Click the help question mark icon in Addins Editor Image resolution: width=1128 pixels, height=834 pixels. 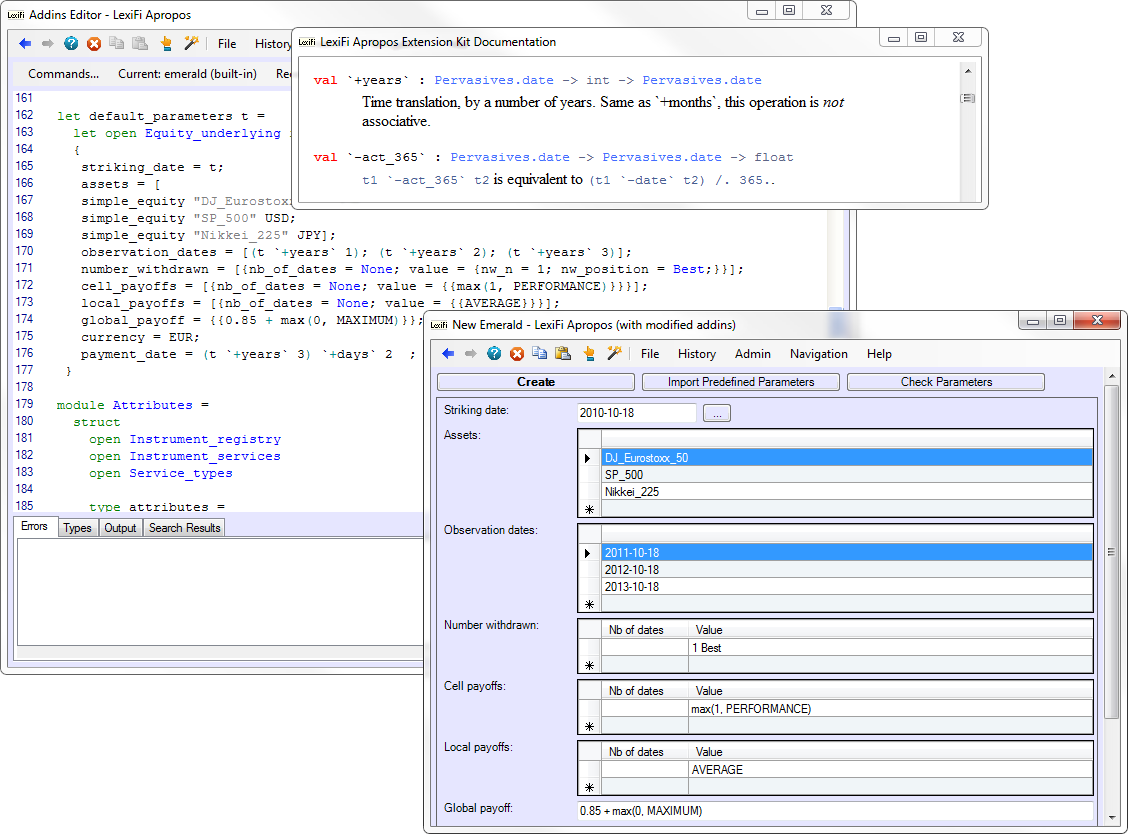[x=71, y=44]
